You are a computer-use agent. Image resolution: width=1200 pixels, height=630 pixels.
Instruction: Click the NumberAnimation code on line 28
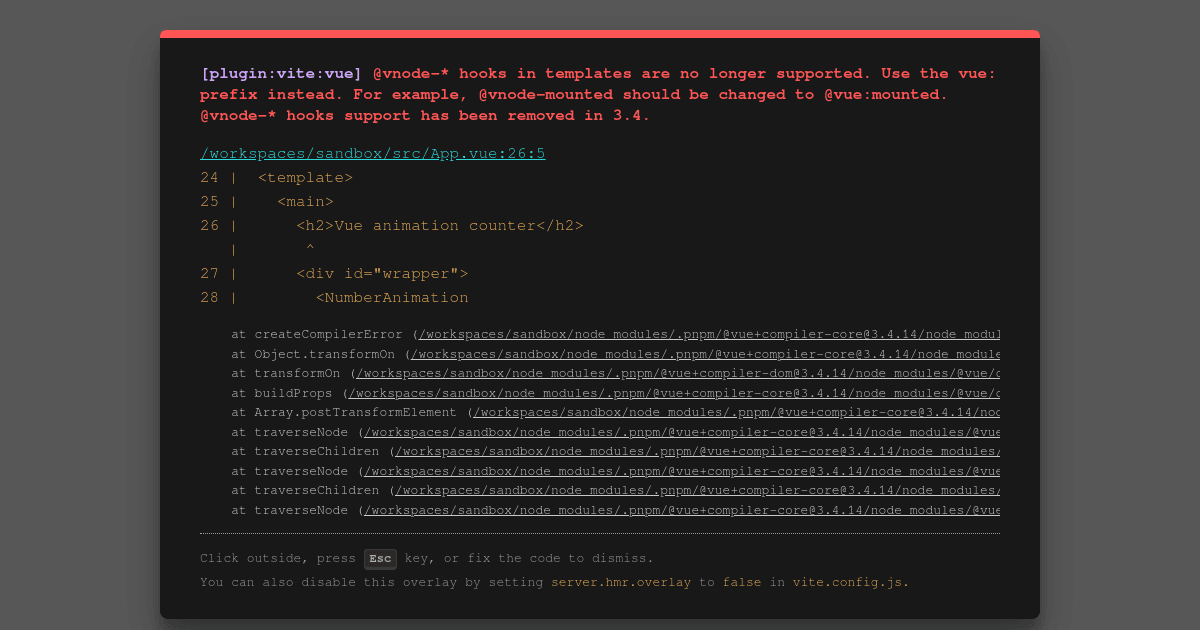pos(392,298)
